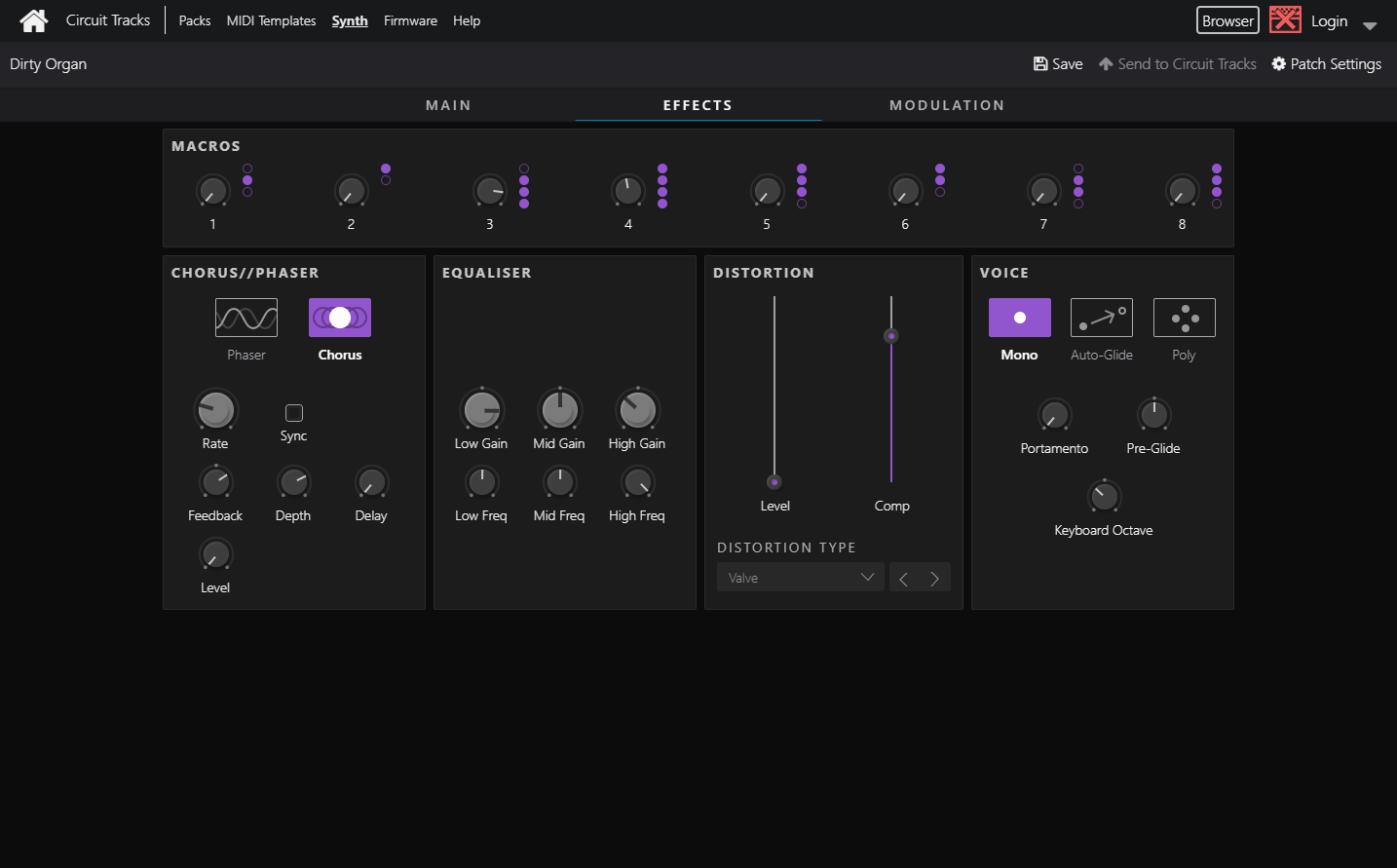Click the next distortion type arrow

[x=934, y=577]
